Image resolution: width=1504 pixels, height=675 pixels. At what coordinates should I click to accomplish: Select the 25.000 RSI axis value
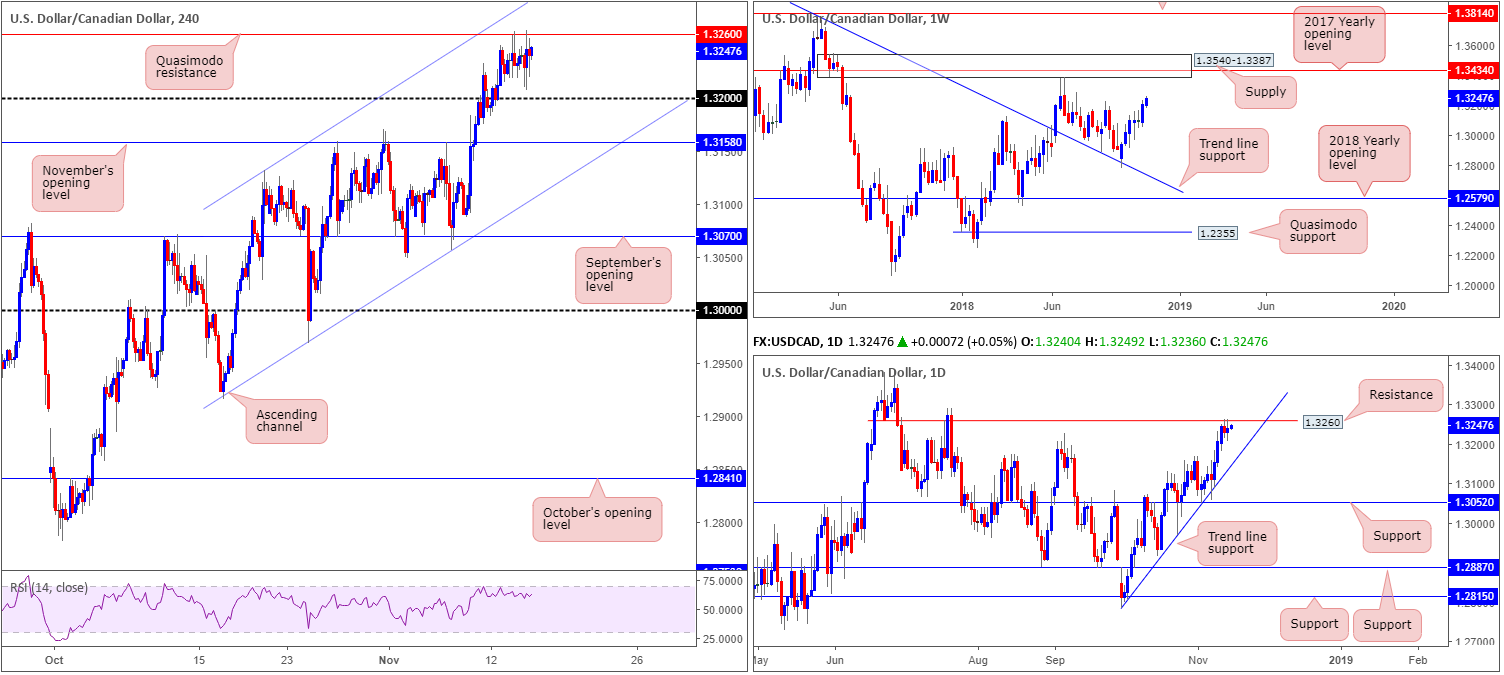(722, 638)
